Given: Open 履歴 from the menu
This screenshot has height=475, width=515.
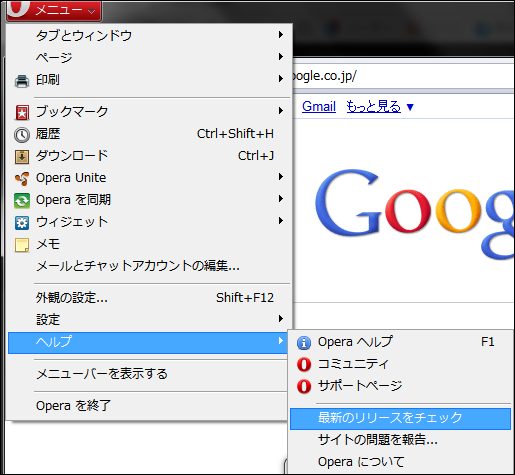Looking at the screenshot, I should coord(149,134).
